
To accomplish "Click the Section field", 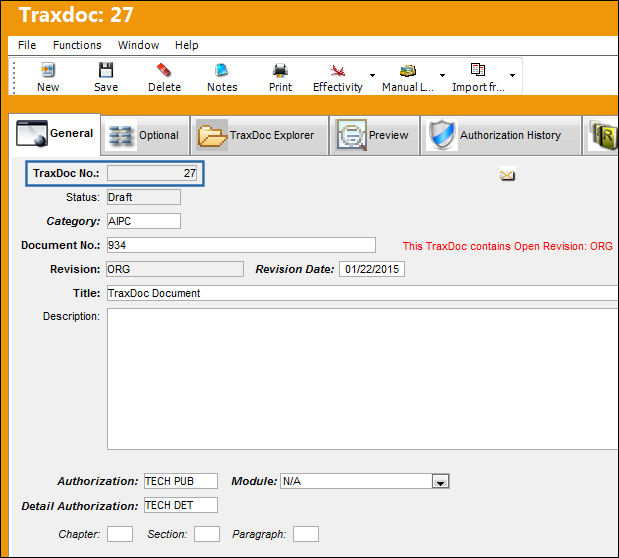I will tap(207, 534).
